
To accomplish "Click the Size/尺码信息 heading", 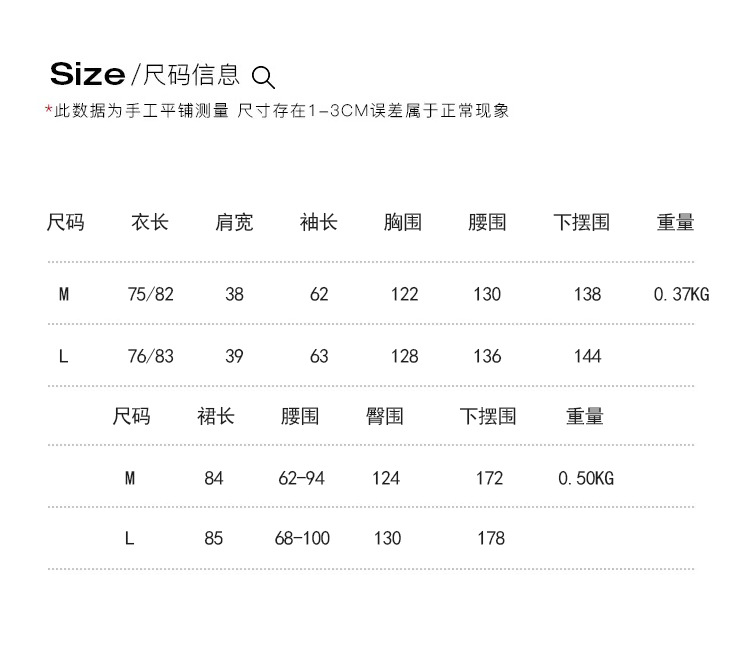I will [145, 74].
